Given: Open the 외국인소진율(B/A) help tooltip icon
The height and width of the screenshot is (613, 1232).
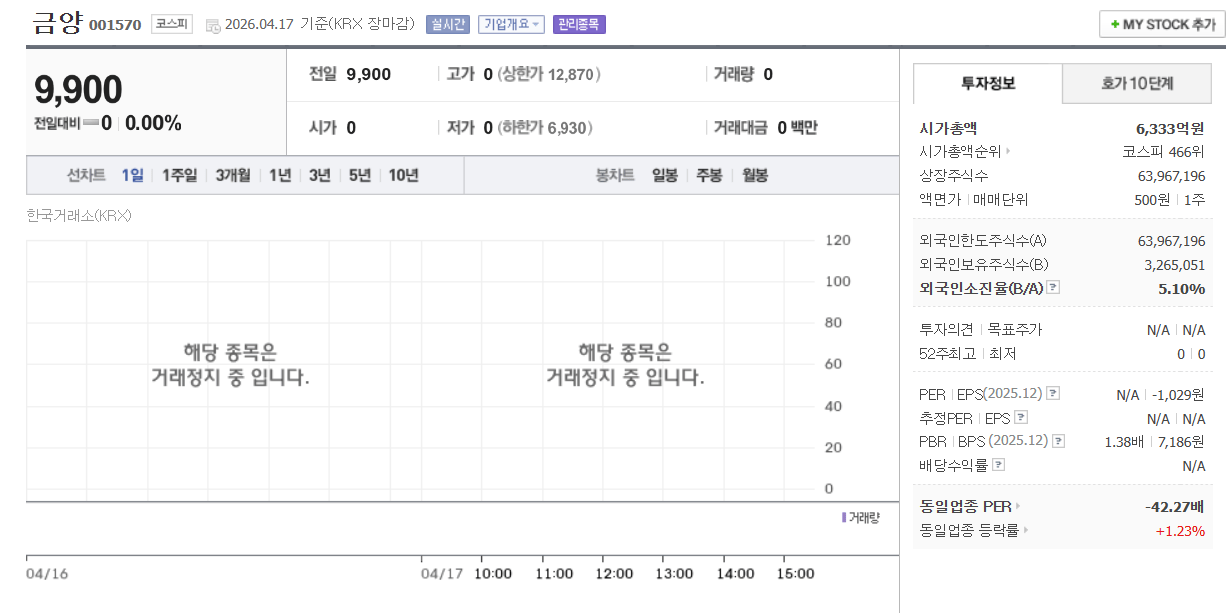Looking at the screenshot, I should (x=1052, y=287).
